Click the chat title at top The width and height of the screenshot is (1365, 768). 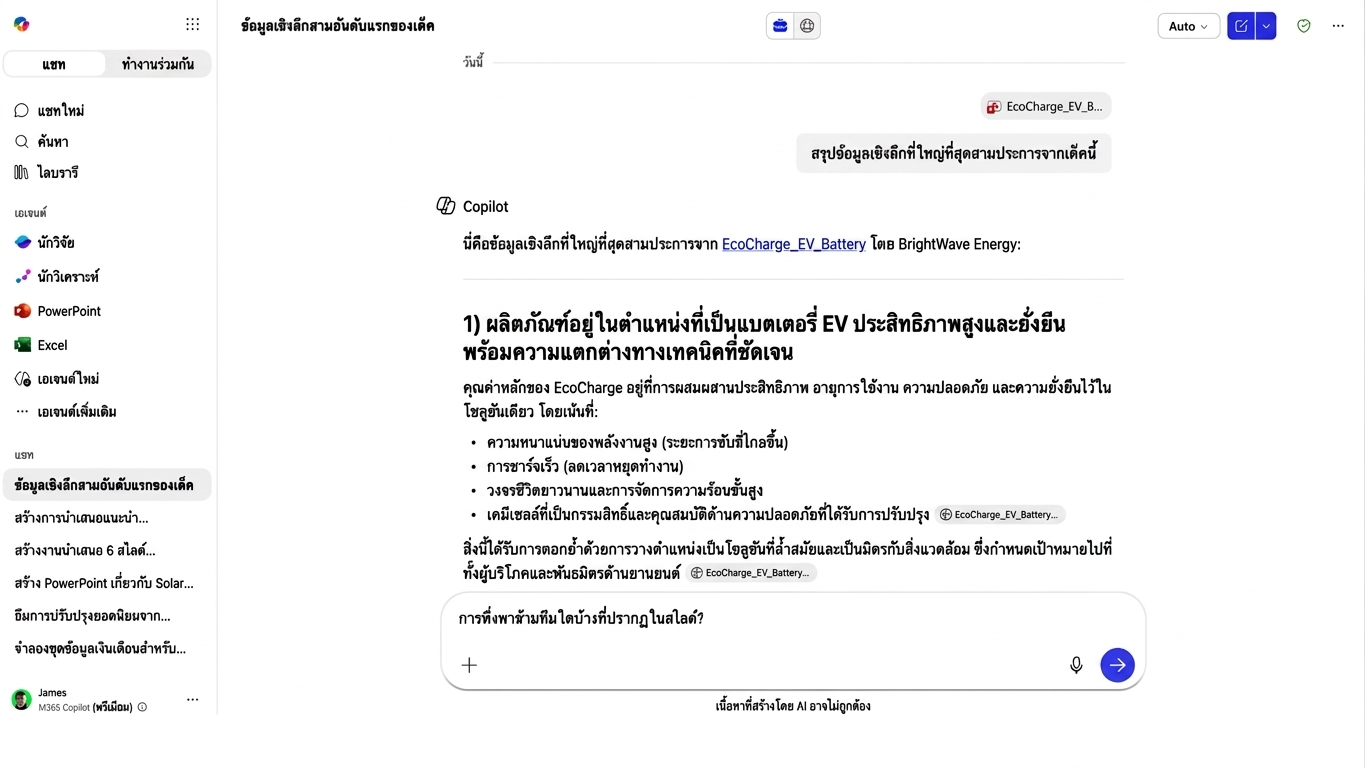pos(338,26)
